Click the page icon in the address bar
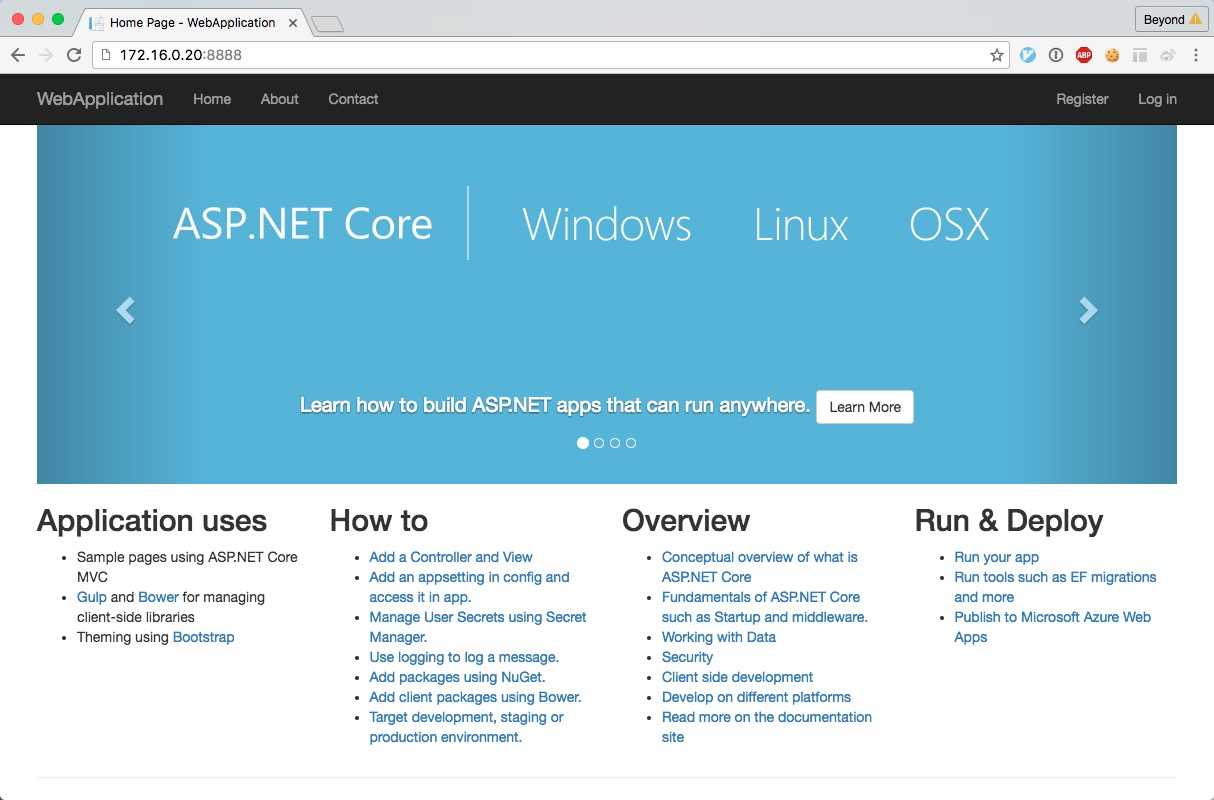 point(107,55)
